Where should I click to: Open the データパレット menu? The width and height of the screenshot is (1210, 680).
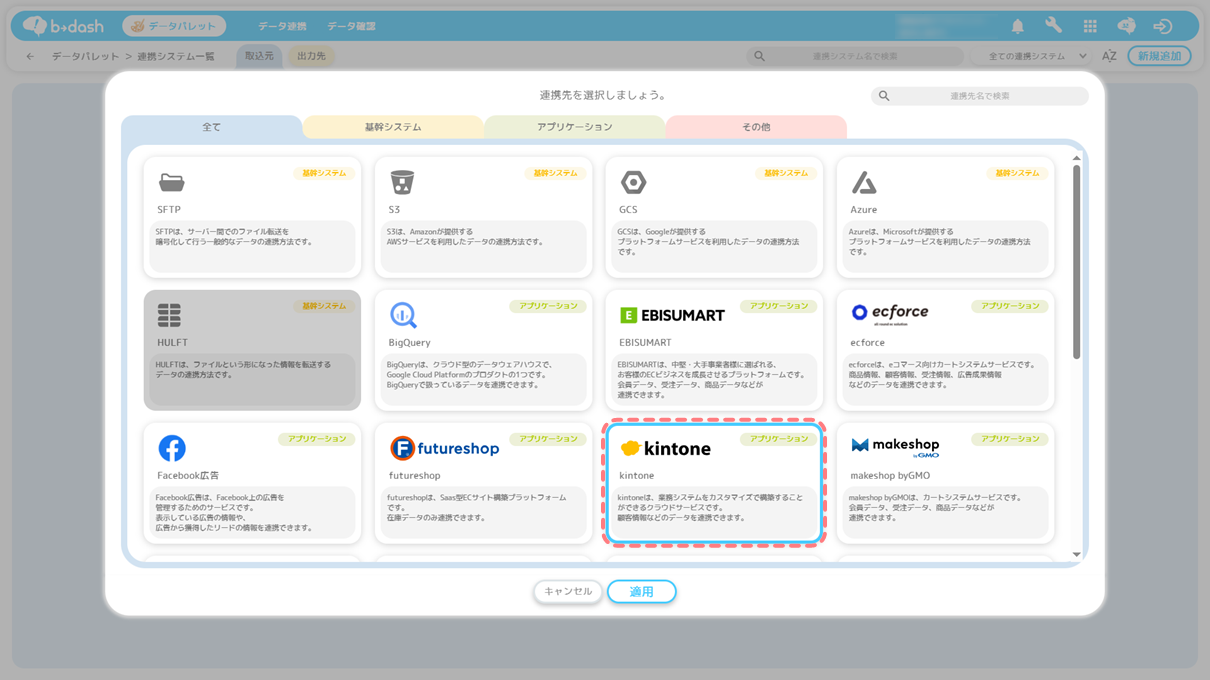174,26
